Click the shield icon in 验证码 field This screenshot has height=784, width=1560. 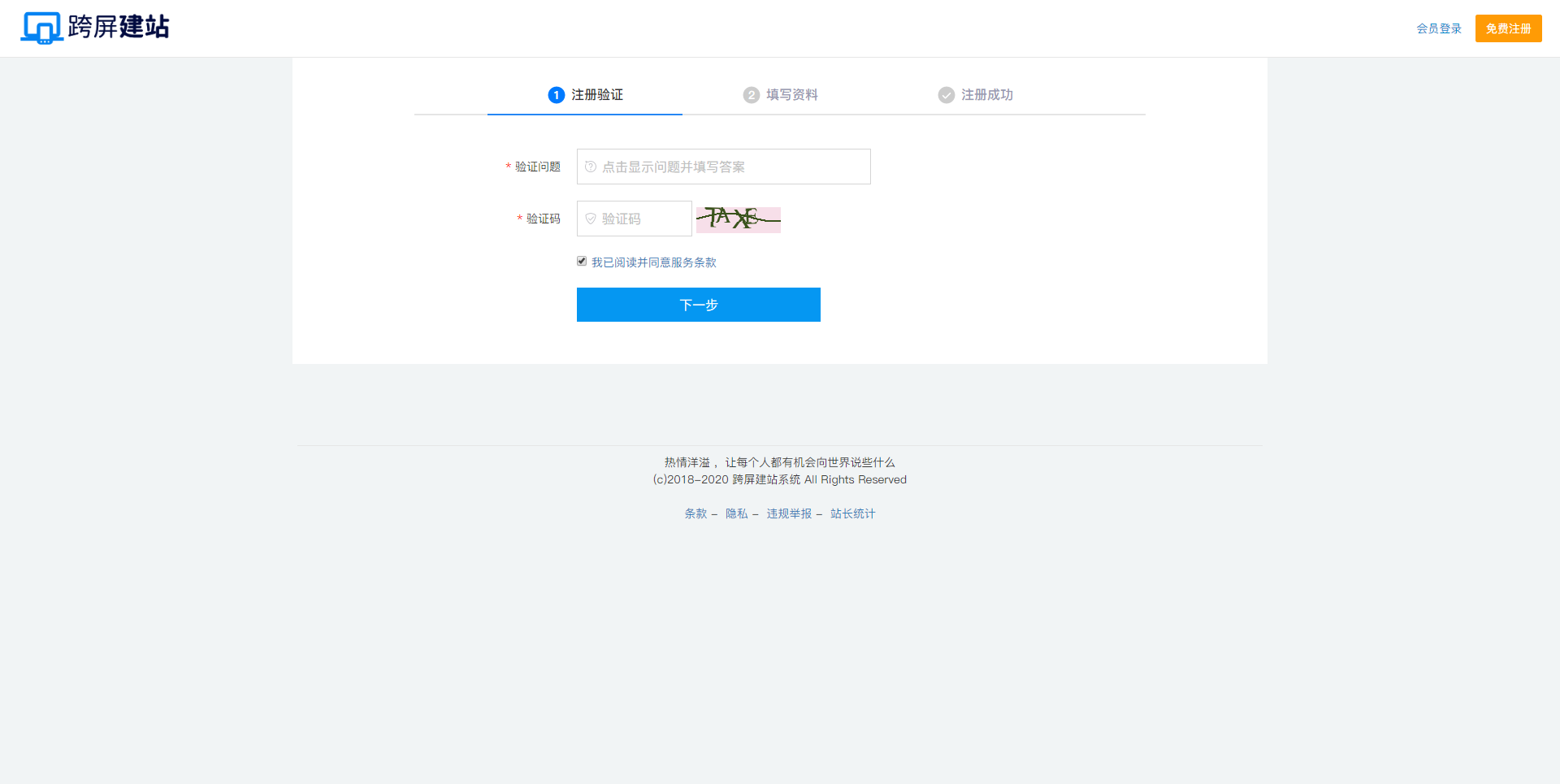pyautogui.click(x=591, y=219)
